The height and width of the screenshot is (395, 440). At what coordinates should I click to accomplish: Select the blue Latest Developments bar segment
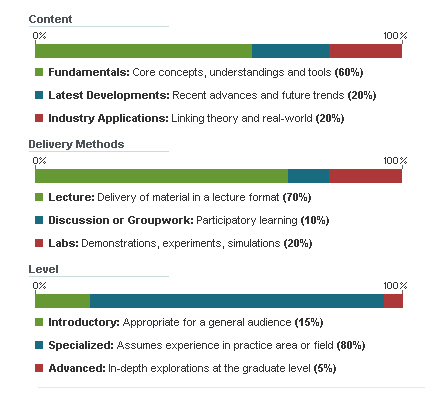click(x=290, y=51)
